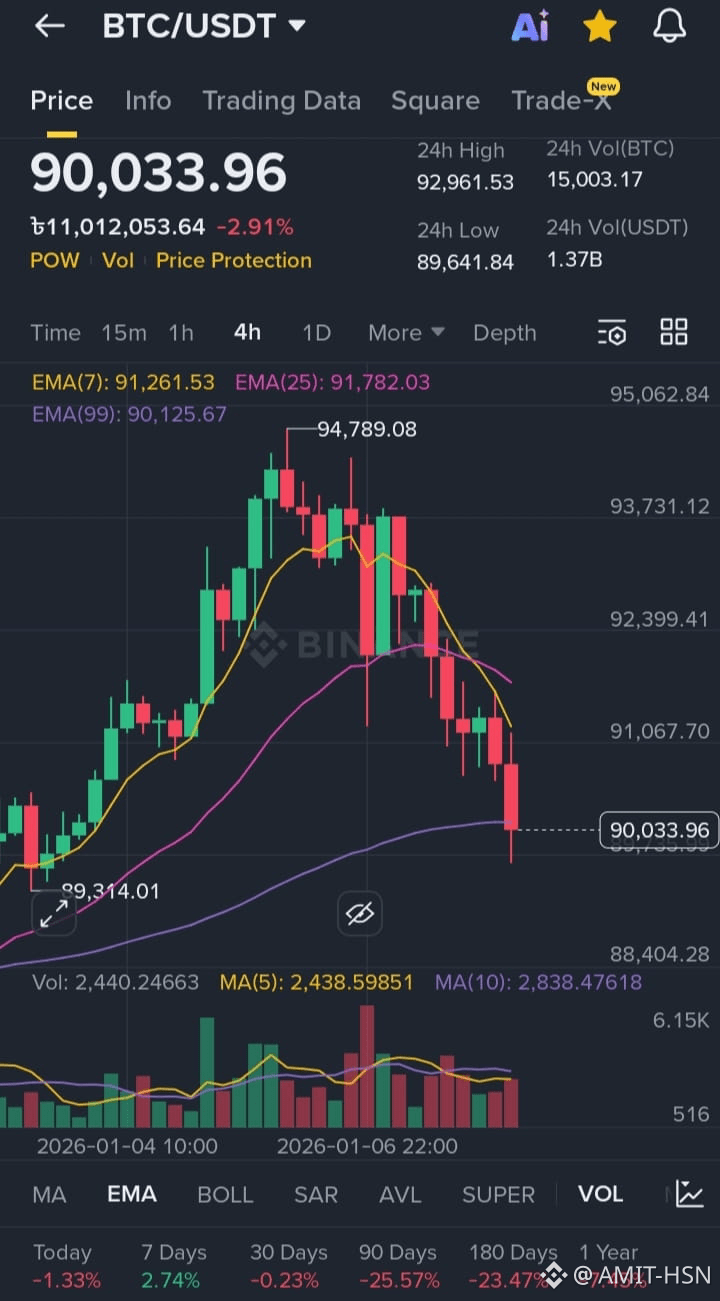Switch to the Depth chart
This screenshot has width=720, height=1301.
coord(505,333)
